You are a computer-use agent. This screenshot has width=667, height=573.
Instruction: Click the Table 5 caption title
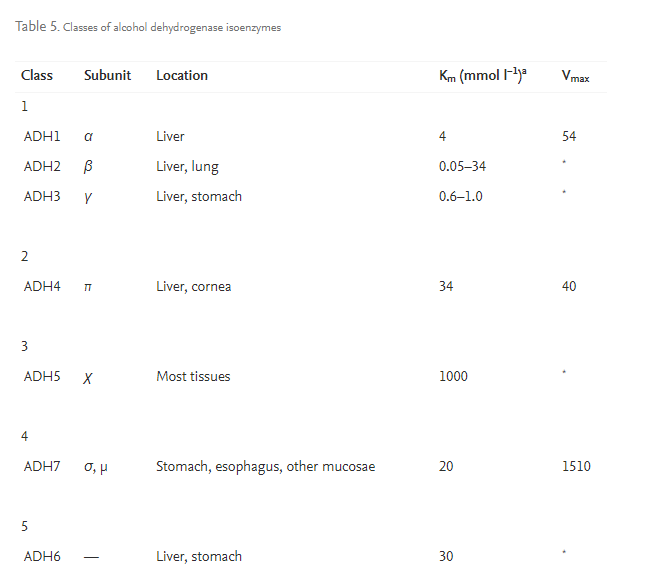(148, 27)
